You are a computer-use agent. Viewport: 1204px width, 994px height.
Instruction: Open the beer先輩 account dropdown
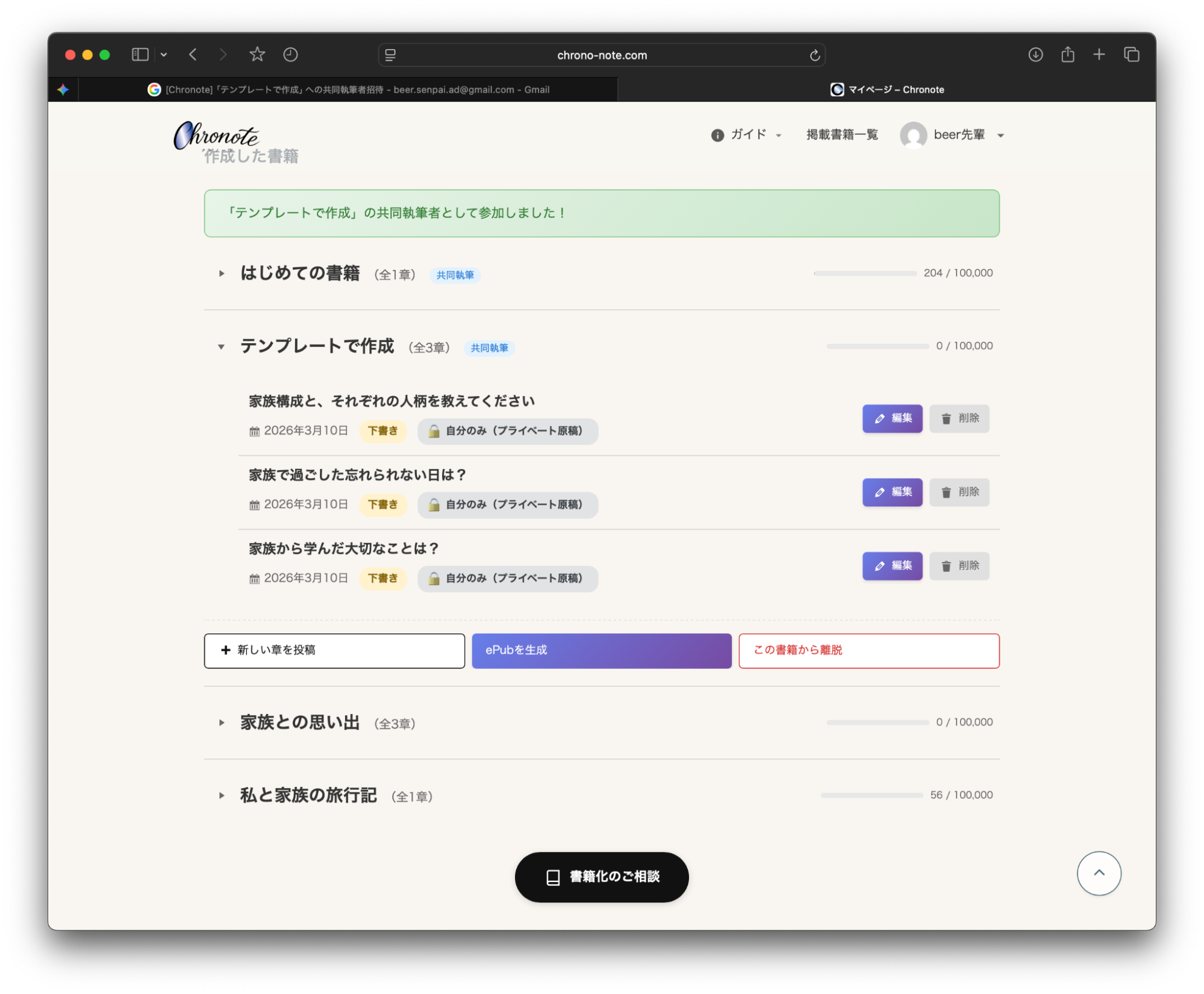[x=1000, y=135]
